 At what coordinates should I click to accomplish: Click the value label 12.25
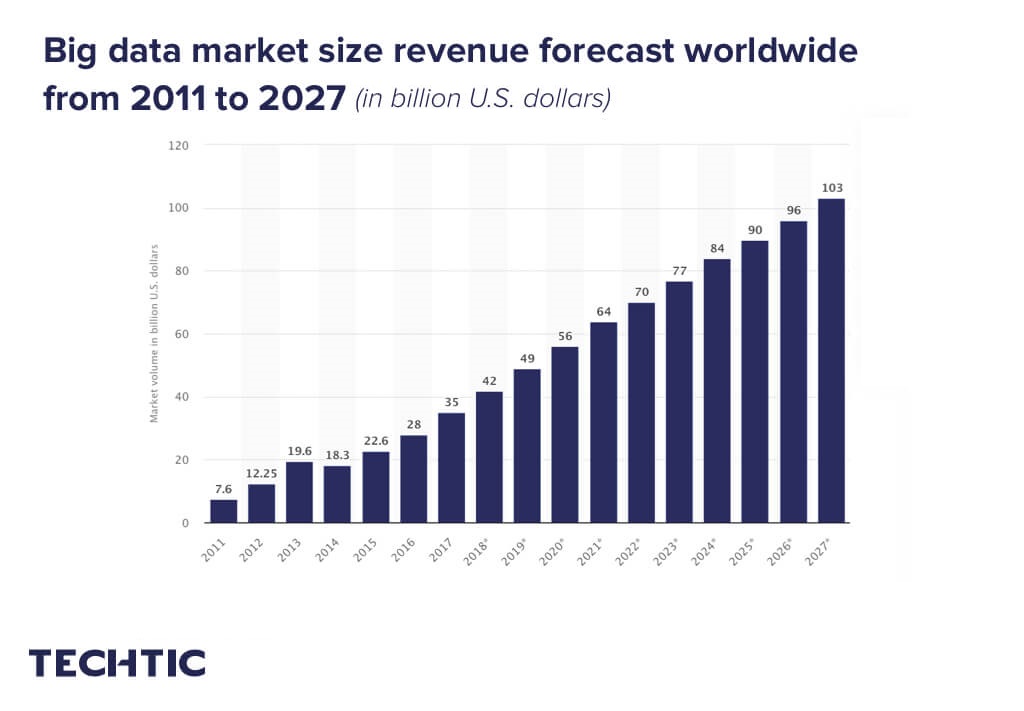tap(261, 473)
